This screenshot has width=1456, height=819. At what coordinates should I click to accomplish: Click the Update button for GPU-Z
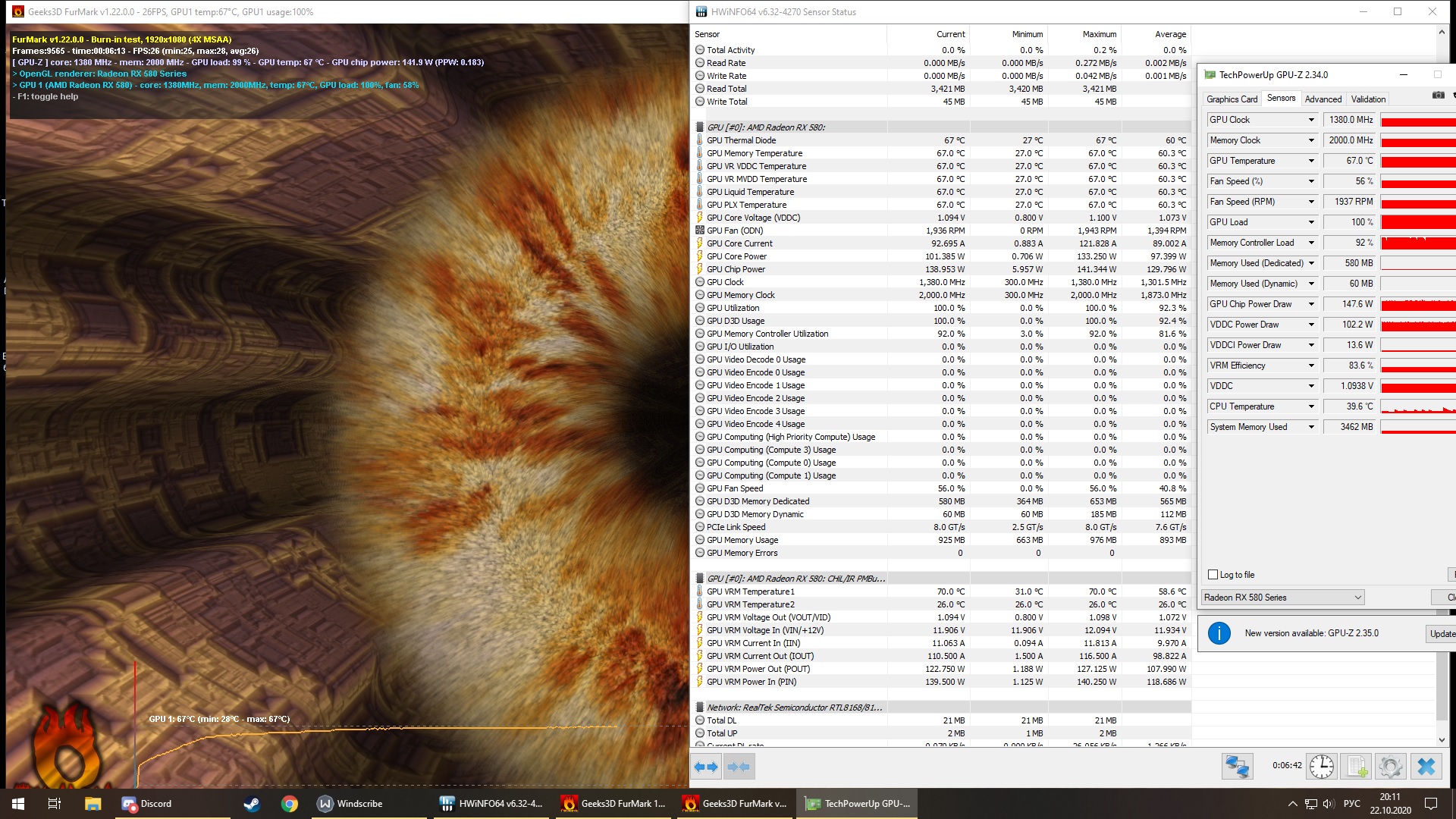pyautogui.click(x=1441, y=634)
